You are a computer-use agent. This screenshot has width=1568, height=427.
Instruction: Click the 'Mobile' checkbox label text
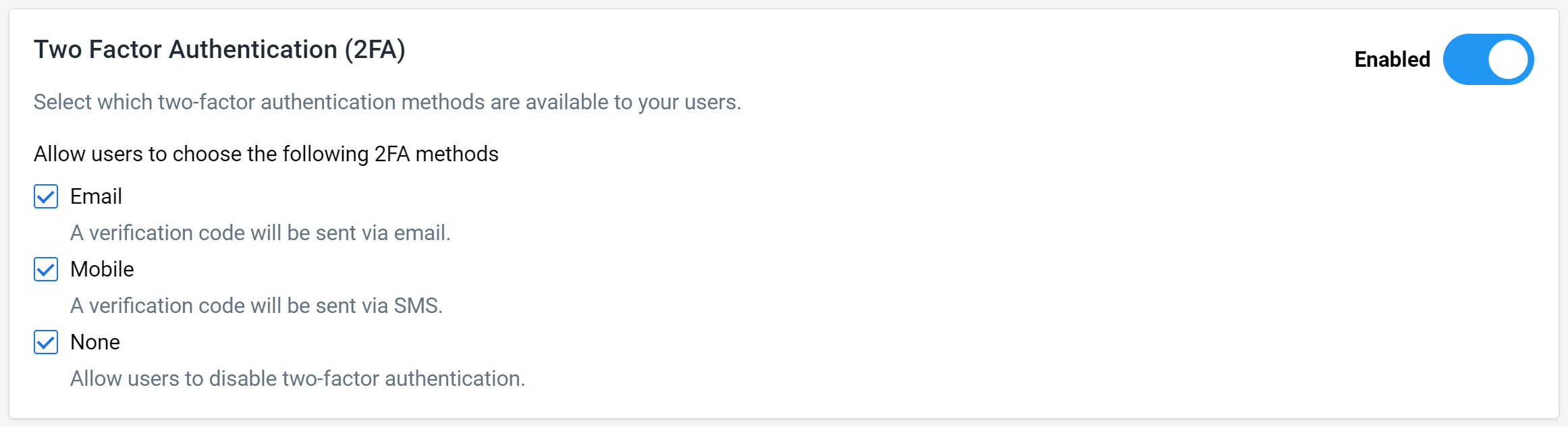[102, 269]
